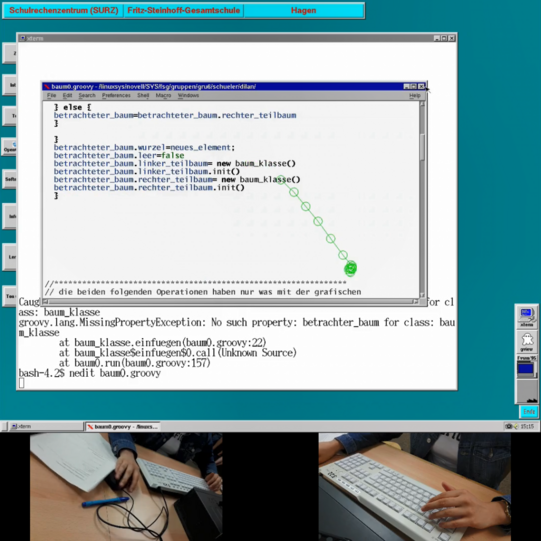Open the Windows menu in nedit
541x541 pixels.
coord(188,95)
